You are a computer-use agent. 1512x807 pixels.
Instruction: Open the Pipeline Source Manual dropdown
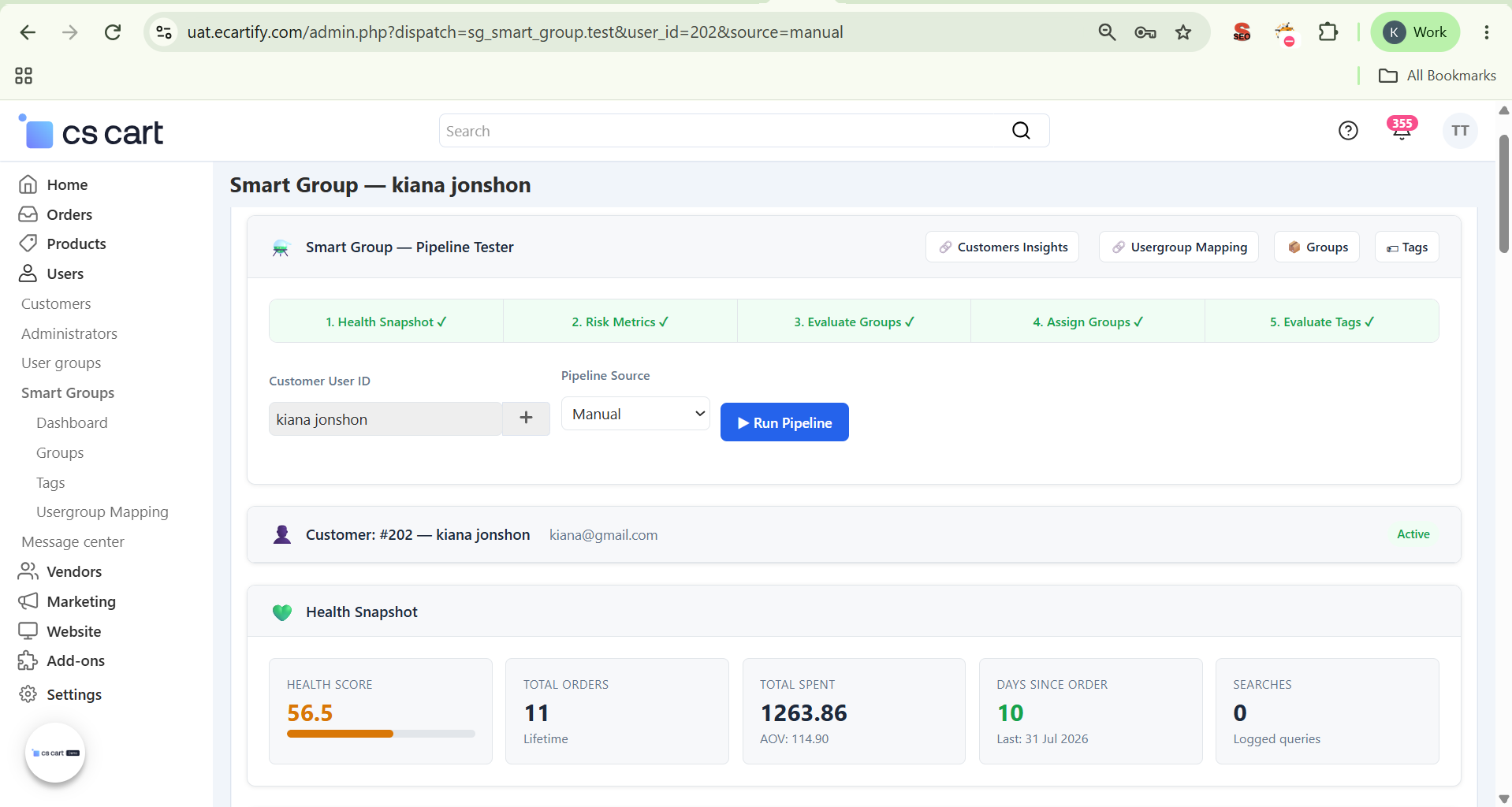(635, 414)
